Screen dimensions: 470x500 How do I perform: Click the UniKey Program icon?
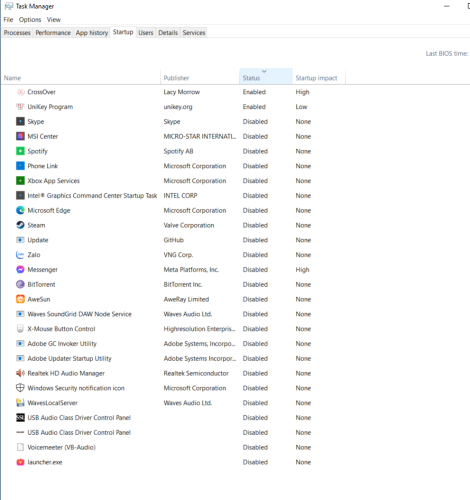(20, 107)
